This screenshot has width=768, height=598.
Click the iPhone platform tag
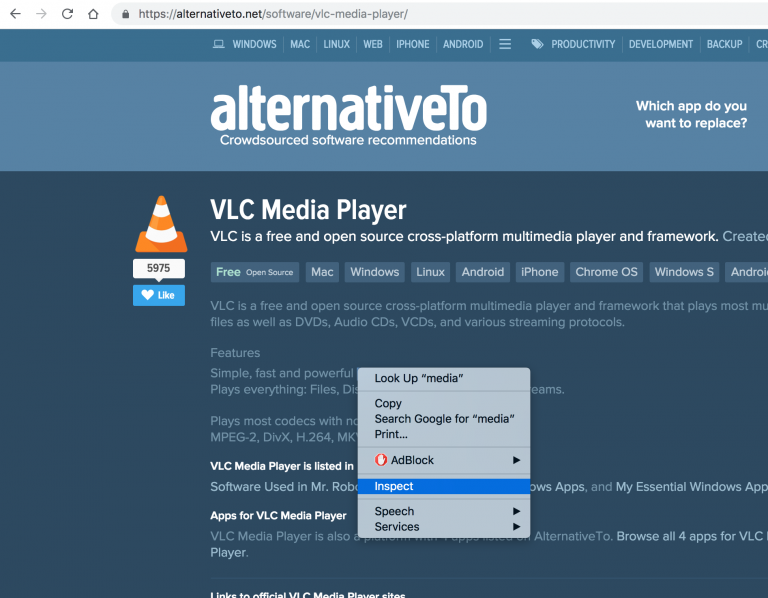[x=540, y=272]
